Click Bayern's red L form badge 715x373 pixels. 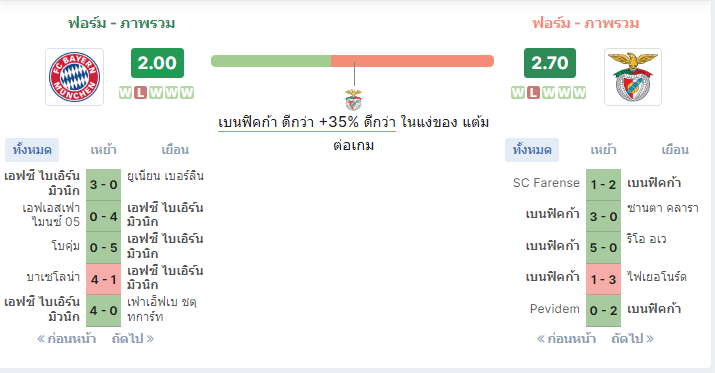141,93
